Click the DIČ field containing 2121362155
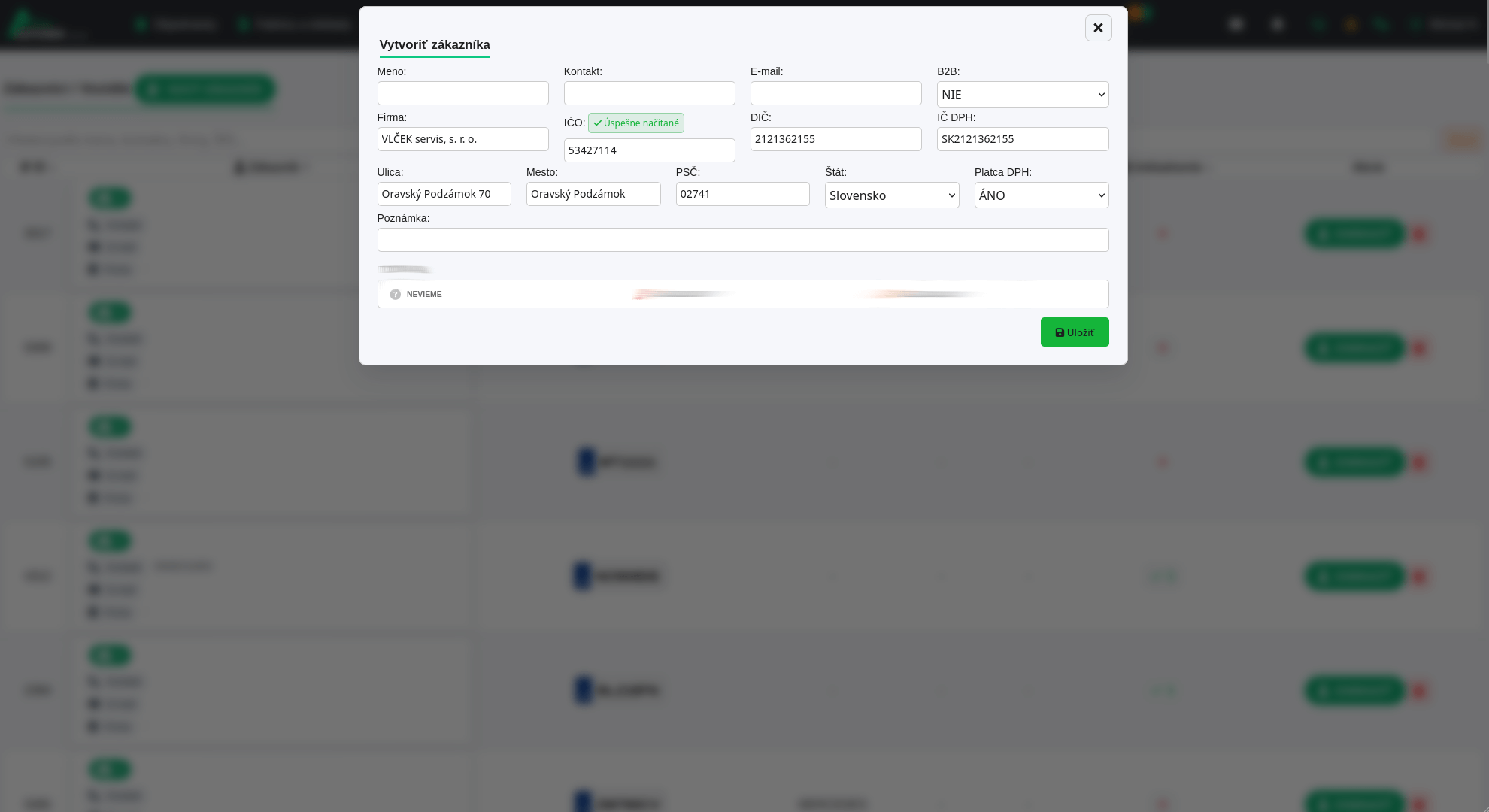1489x812 pixels. point(835,139)
